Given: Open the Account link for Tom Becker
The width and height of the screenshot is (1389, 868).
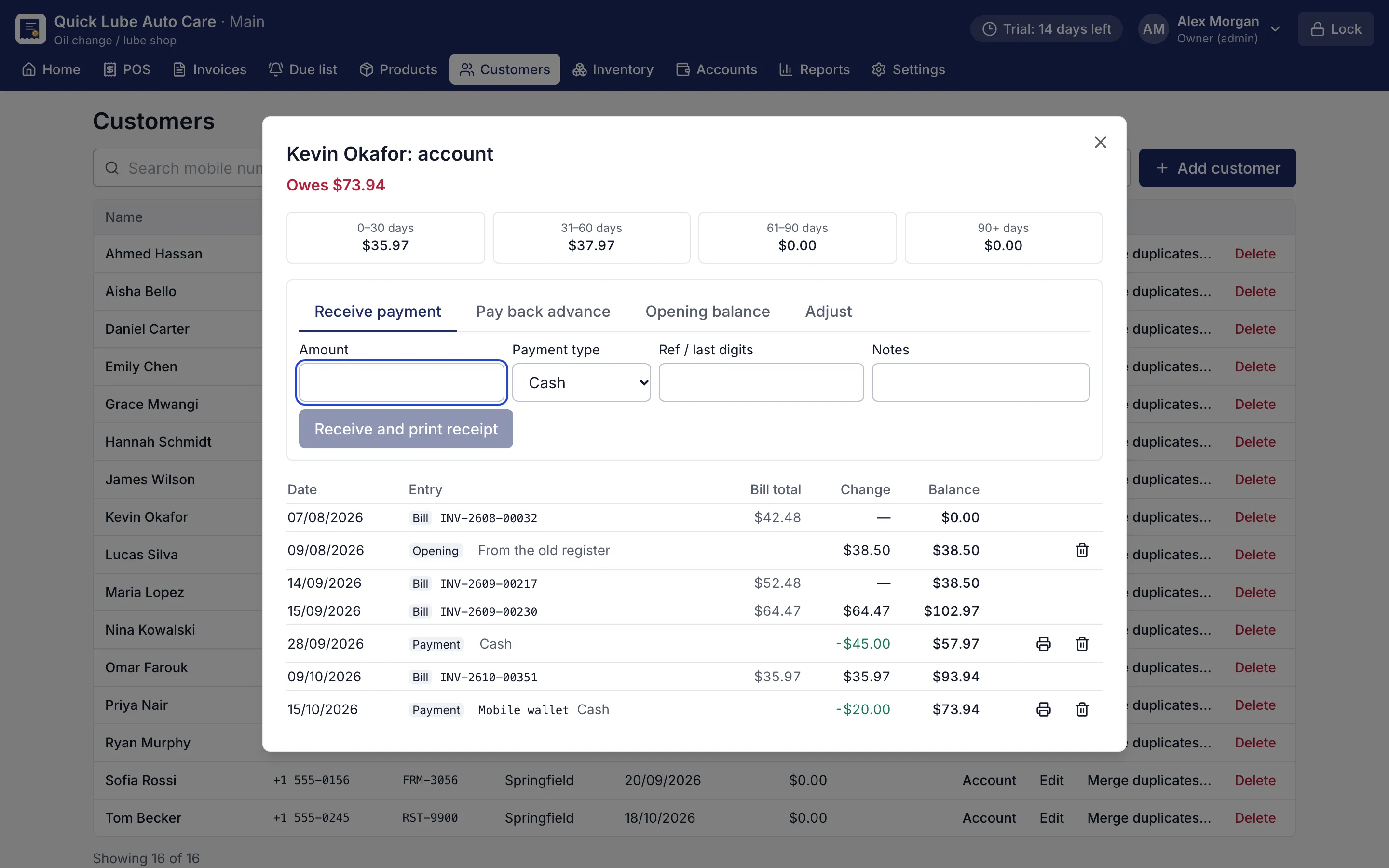Looking at the screenshot, I should tap(989, 817).
